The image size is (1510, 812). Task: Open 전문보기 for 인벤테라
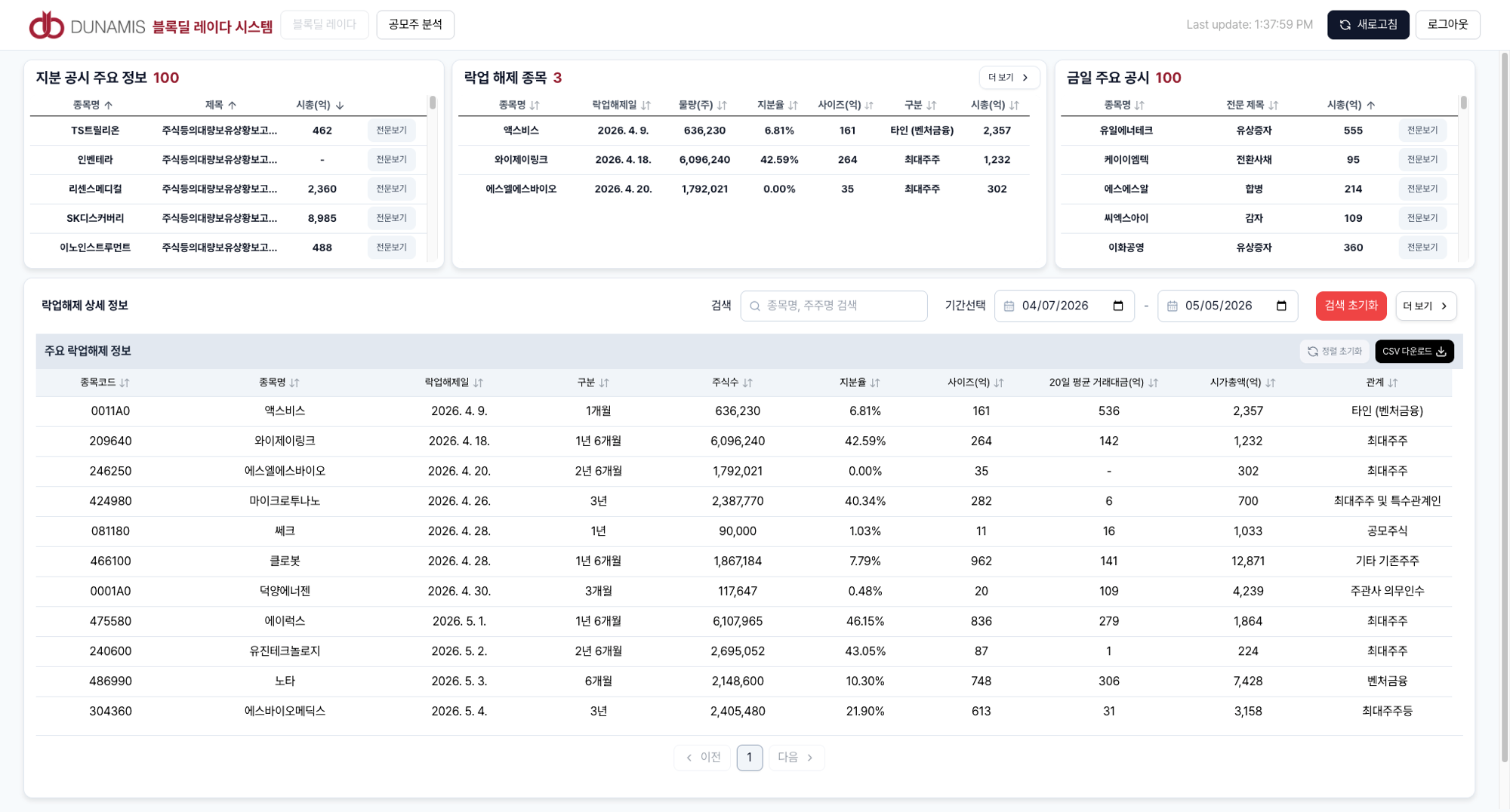tap(391, 160)
